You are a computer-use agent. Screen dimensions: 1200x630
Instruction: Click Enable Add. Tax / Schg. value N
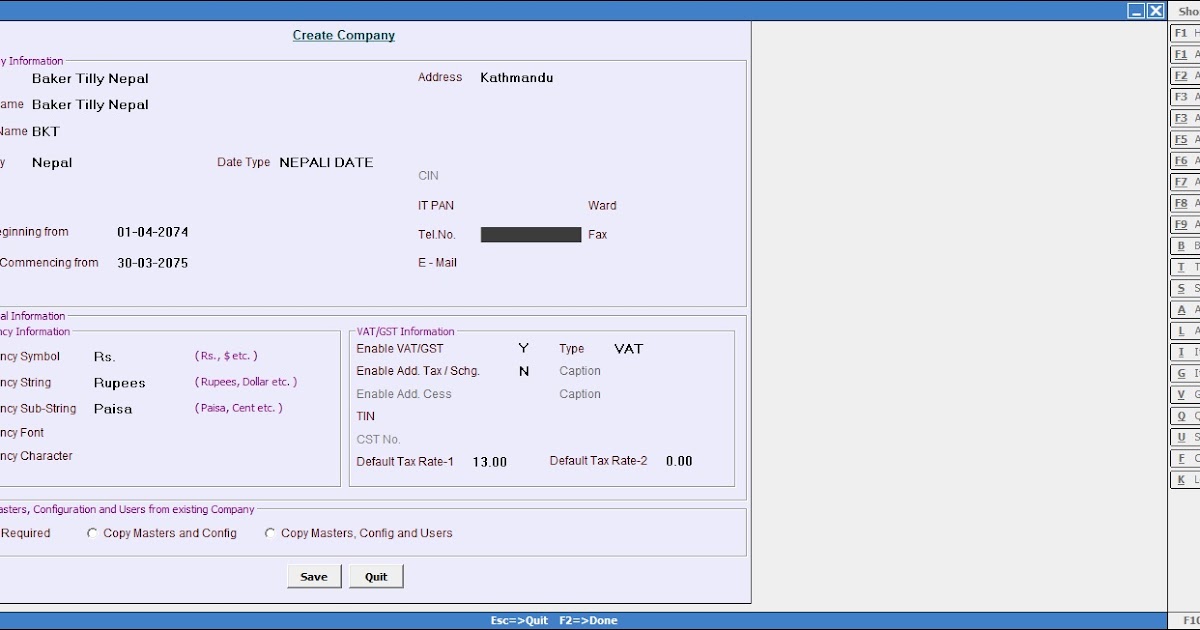[x=523, y=371]
